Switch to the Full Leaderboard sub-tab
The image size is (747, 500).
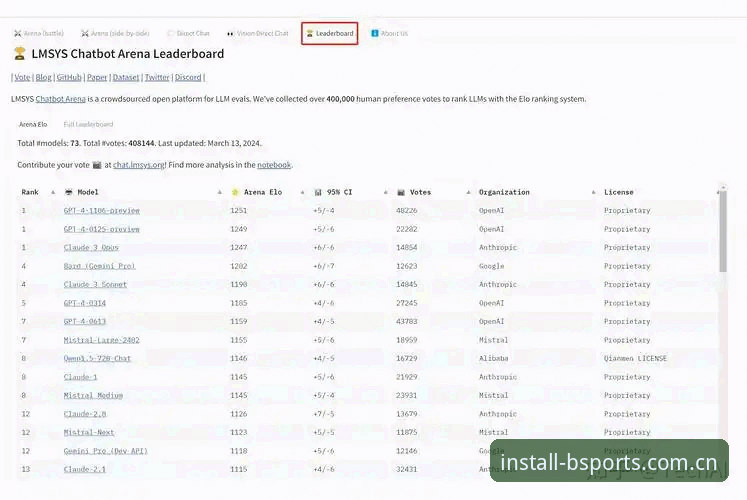click(88, 124)
